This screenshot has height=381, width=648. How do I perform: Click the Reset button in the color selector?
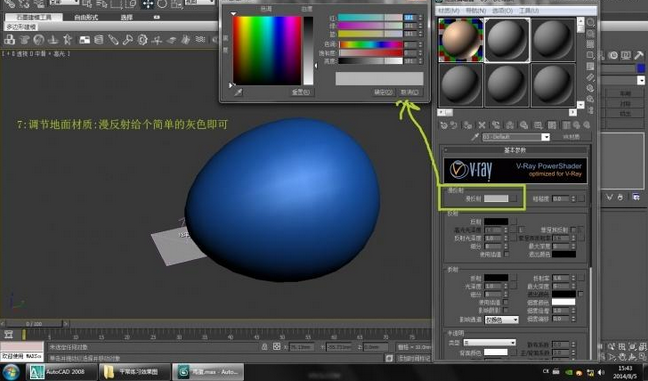[x=301, y=92]
